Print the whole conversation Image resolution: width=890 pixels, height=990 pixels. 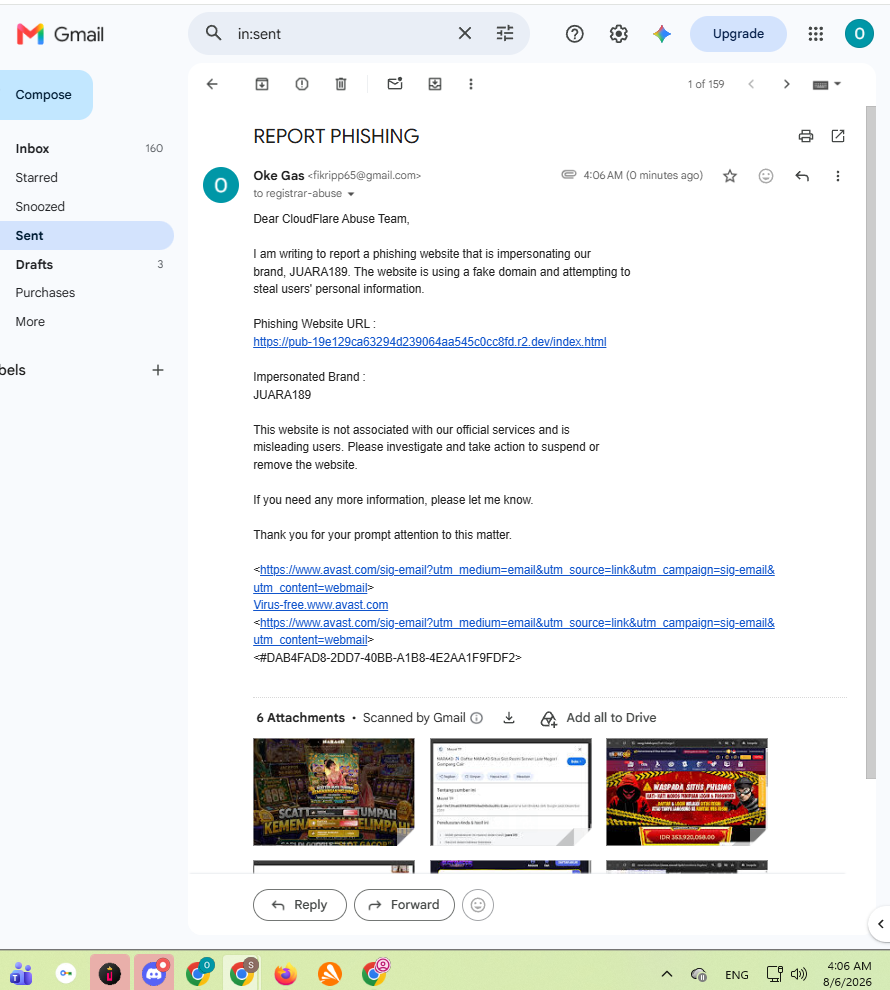click(805, 136)
